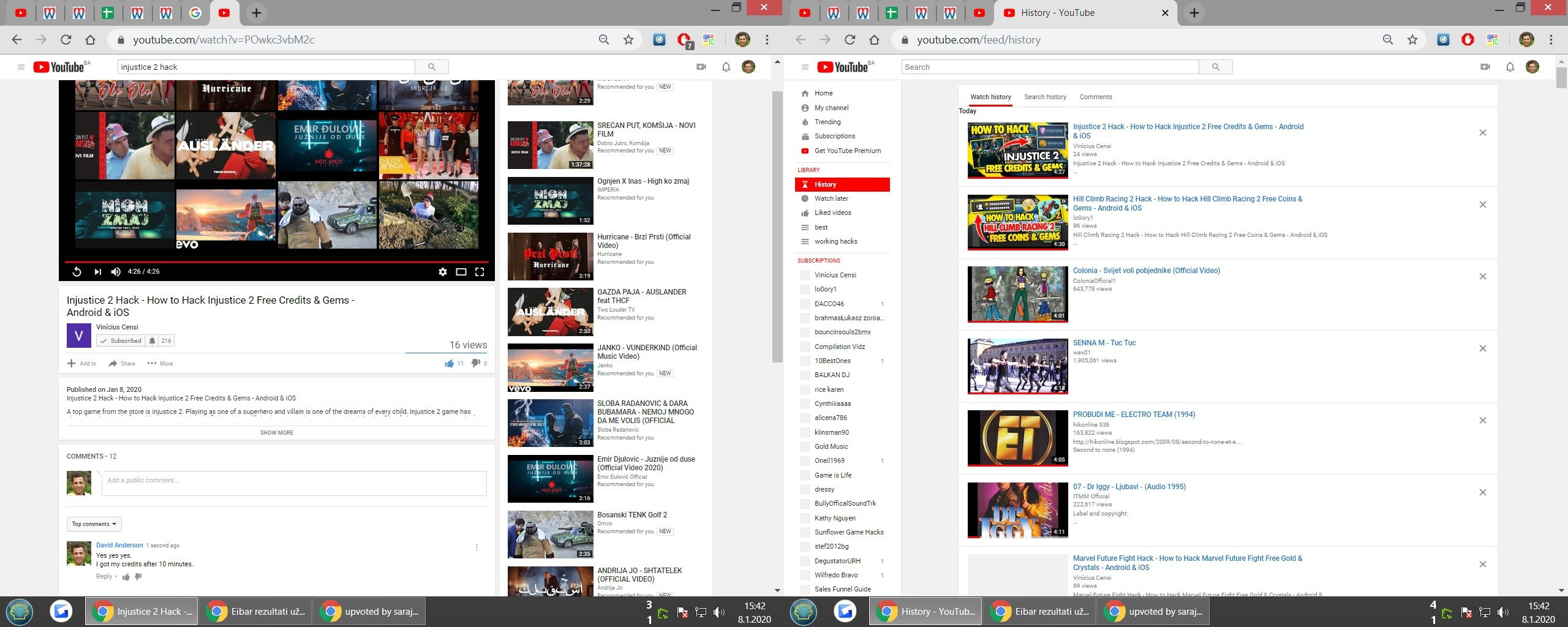Go to home page in left browser toolbar
Image resolution: width=1568 pixels, height=627 pixels.
[x=90, y=40]
